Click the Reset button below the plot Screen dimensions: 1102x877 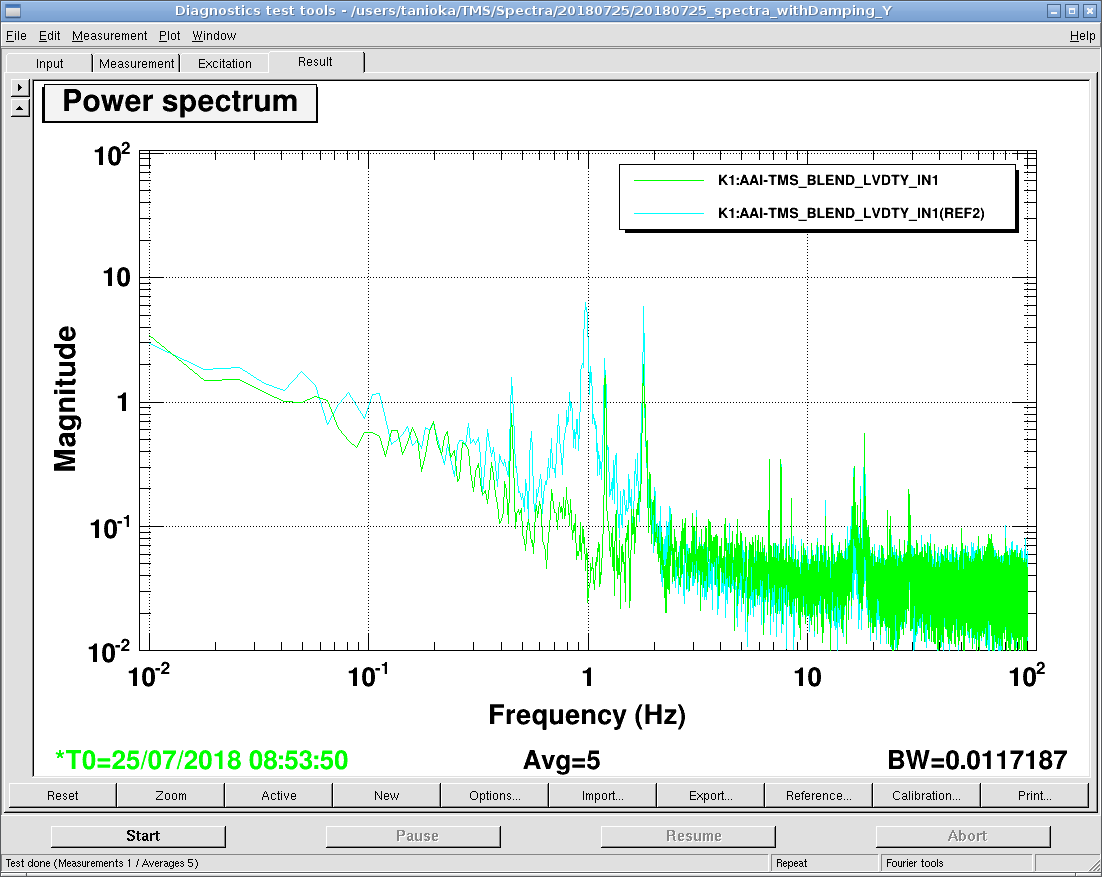[x=63, y=796]
